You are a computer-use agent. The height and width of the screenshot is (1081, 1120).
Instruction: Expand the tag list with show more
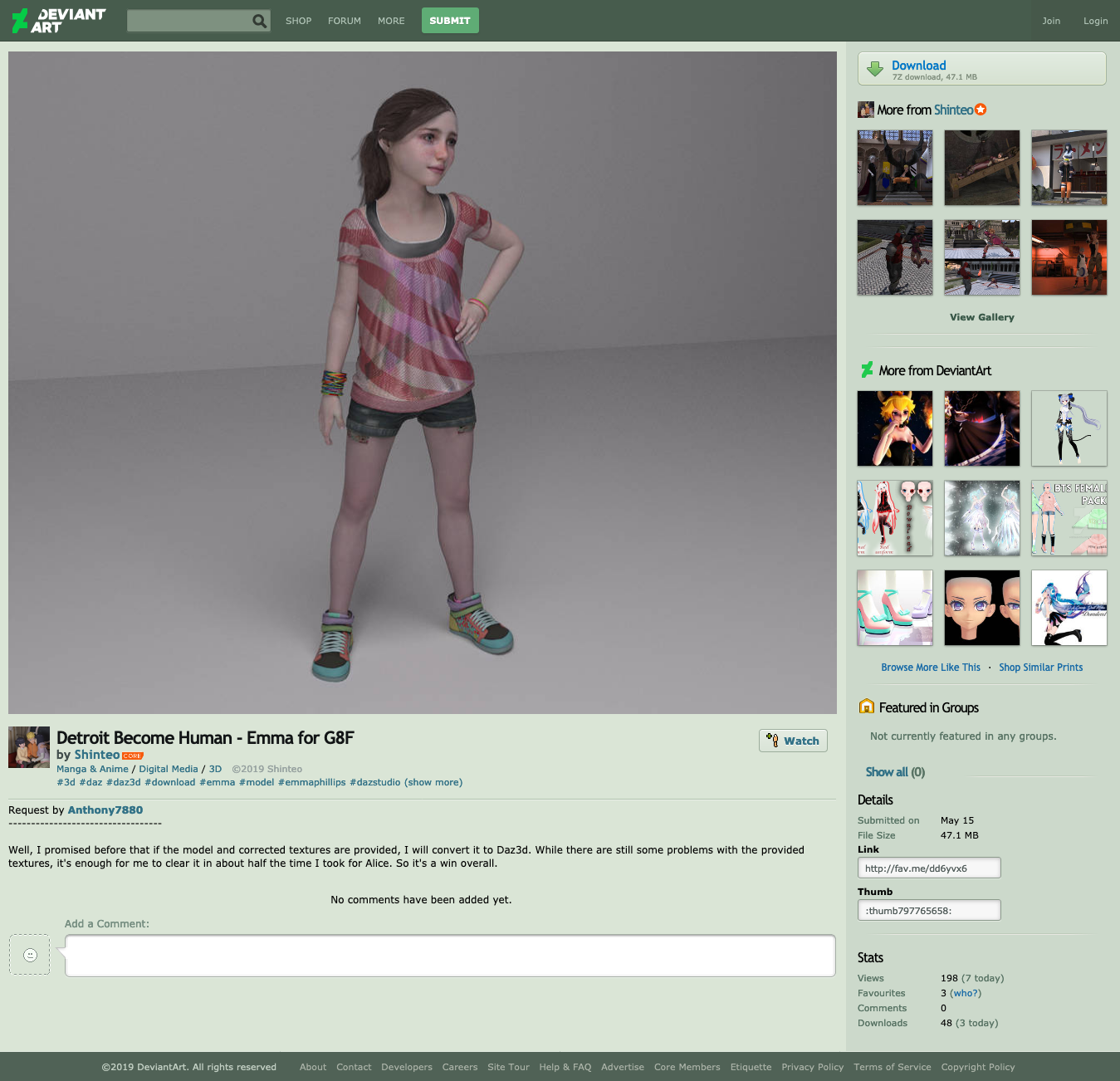pos(433,782)
